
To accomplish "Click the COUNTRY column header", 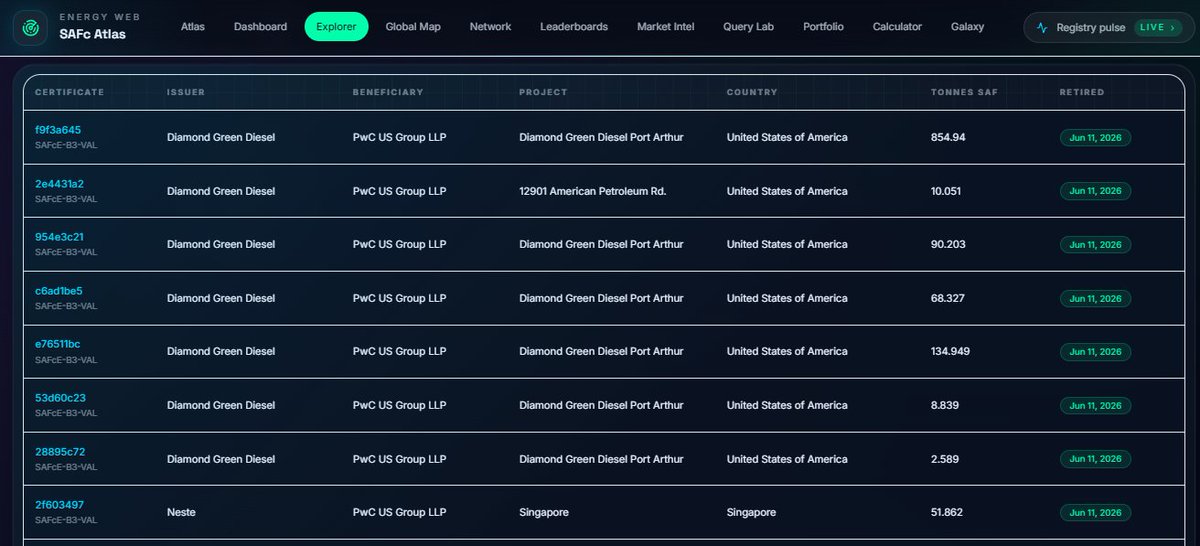I will coord(752,92).
